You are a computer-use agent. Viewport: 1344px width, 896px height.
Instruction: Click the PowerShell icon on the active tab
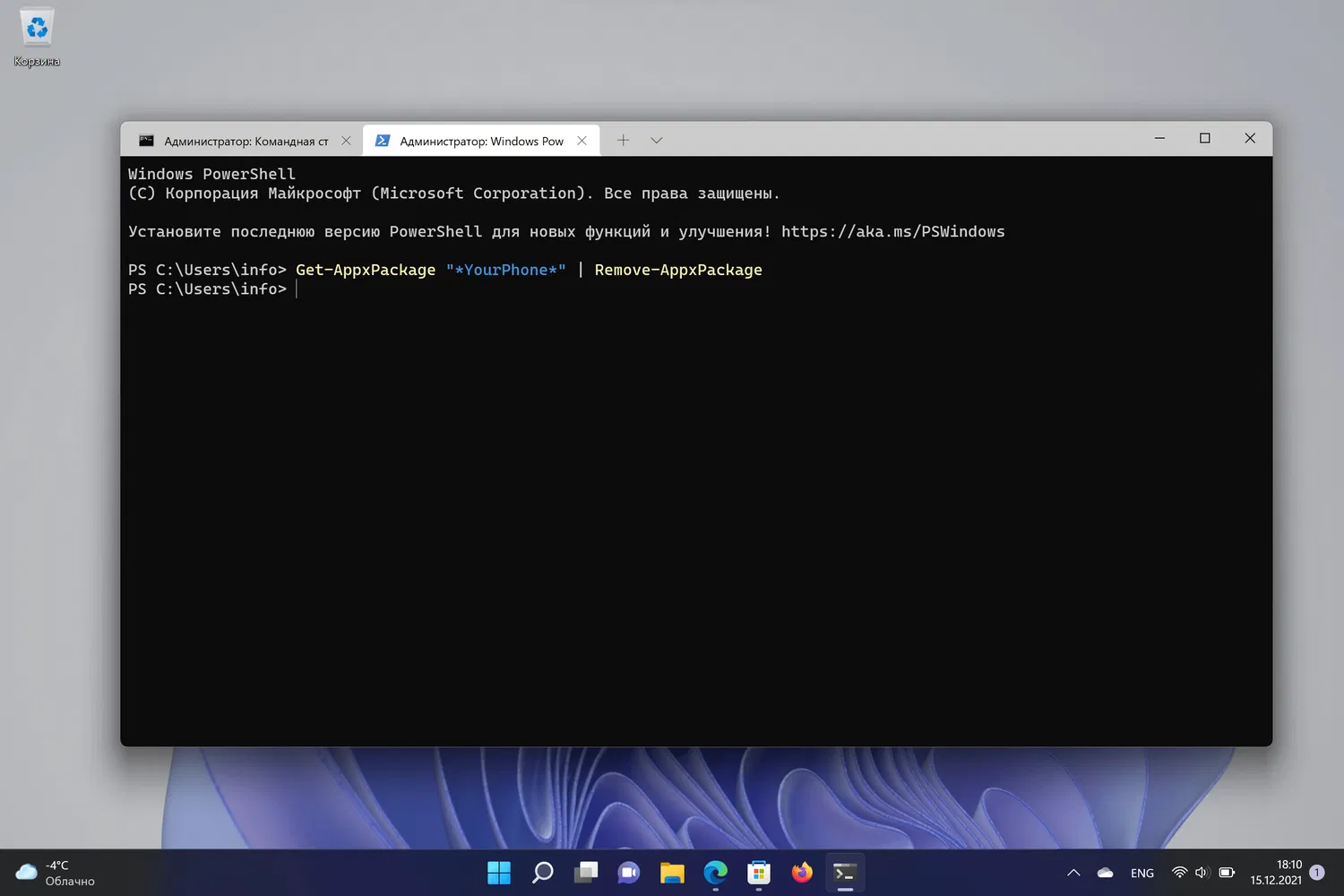383,141
